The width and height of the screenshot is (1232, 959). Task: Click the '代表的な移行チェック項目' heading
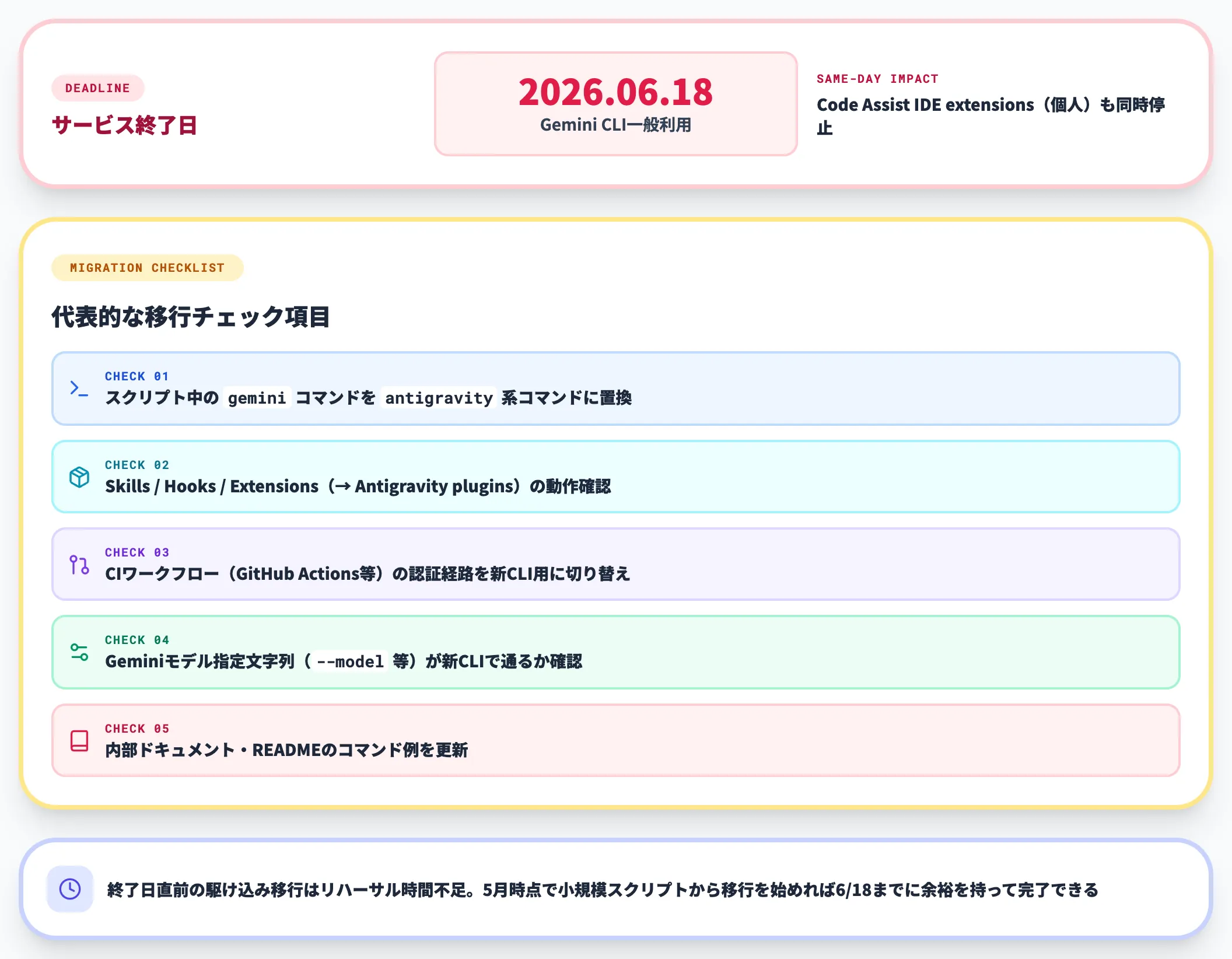pos(191,317)
